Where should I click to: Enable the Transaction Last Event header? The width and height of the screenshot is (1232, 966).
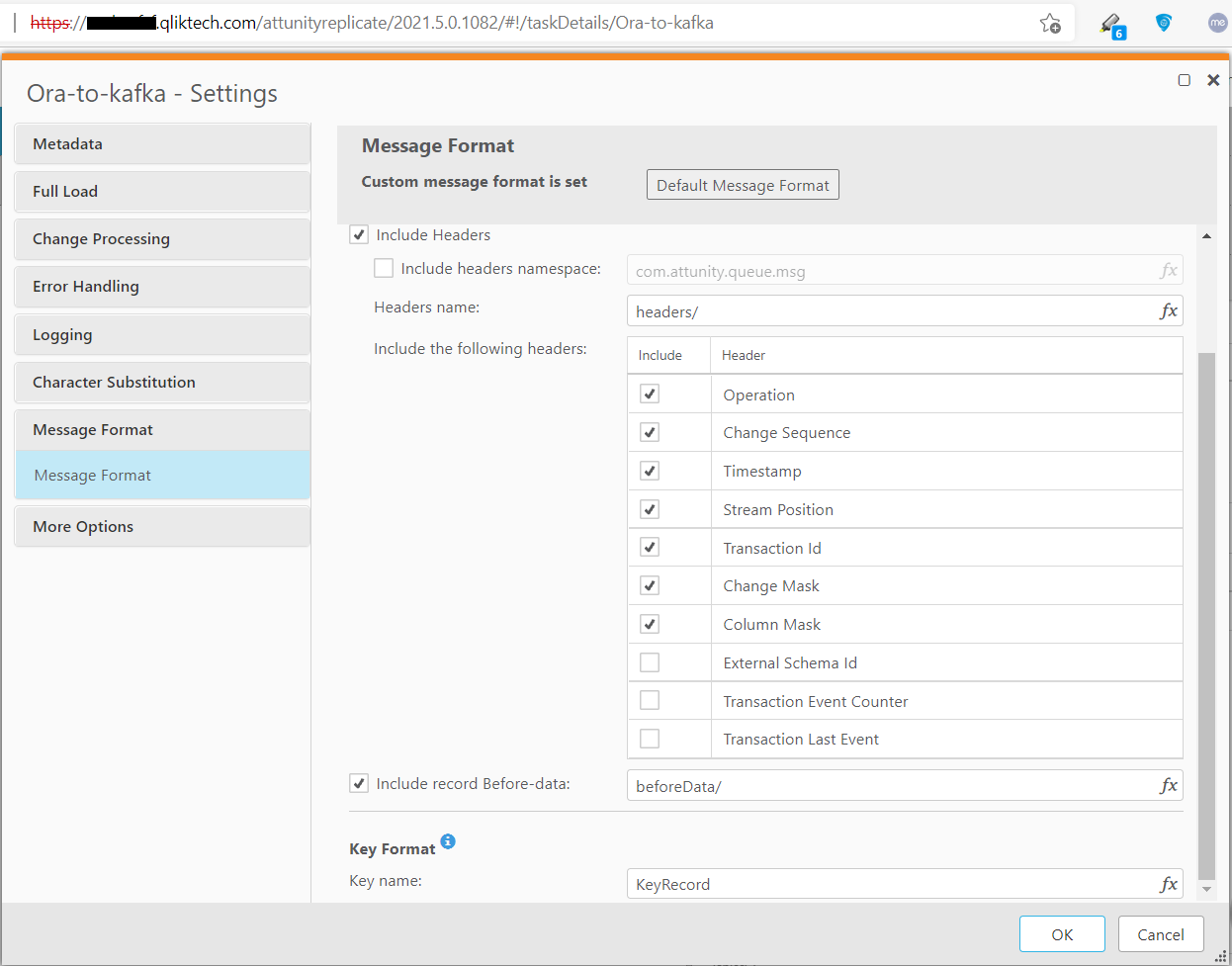coord(650,739)
